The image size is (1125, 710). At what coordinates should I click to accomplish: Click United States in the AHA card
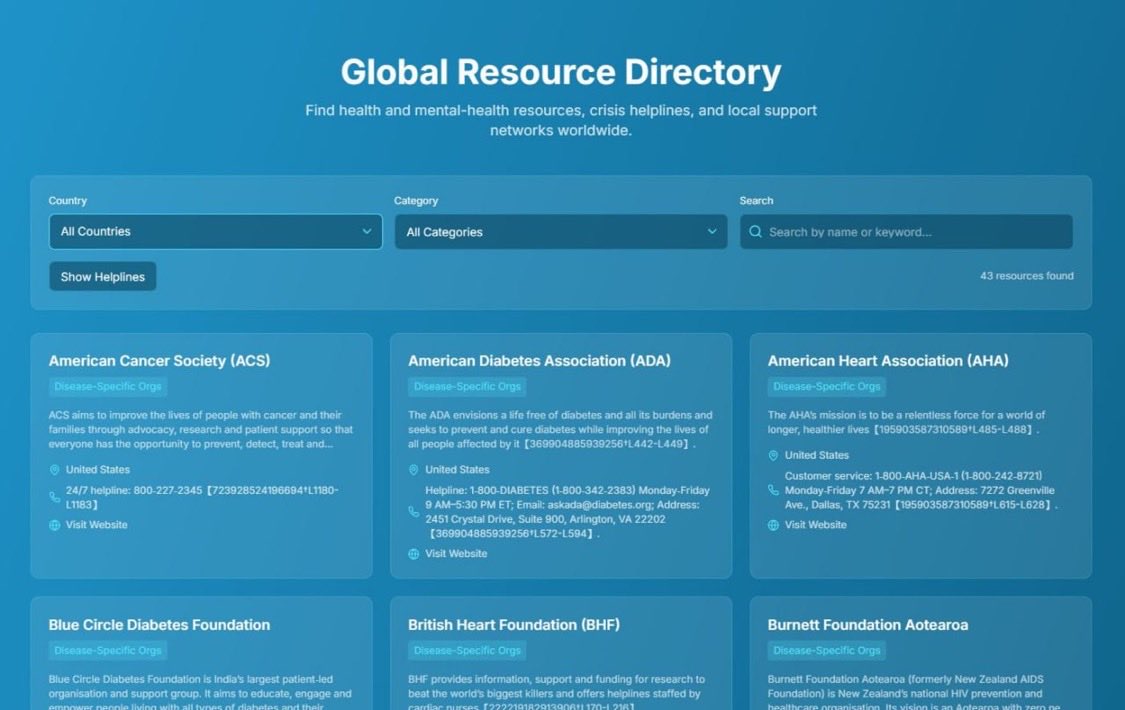click(x=816, y=455)
